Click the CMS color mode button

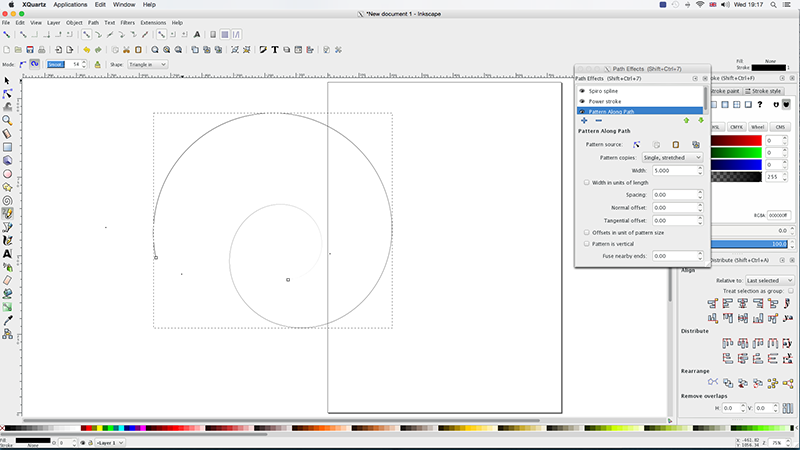(780, 127)
